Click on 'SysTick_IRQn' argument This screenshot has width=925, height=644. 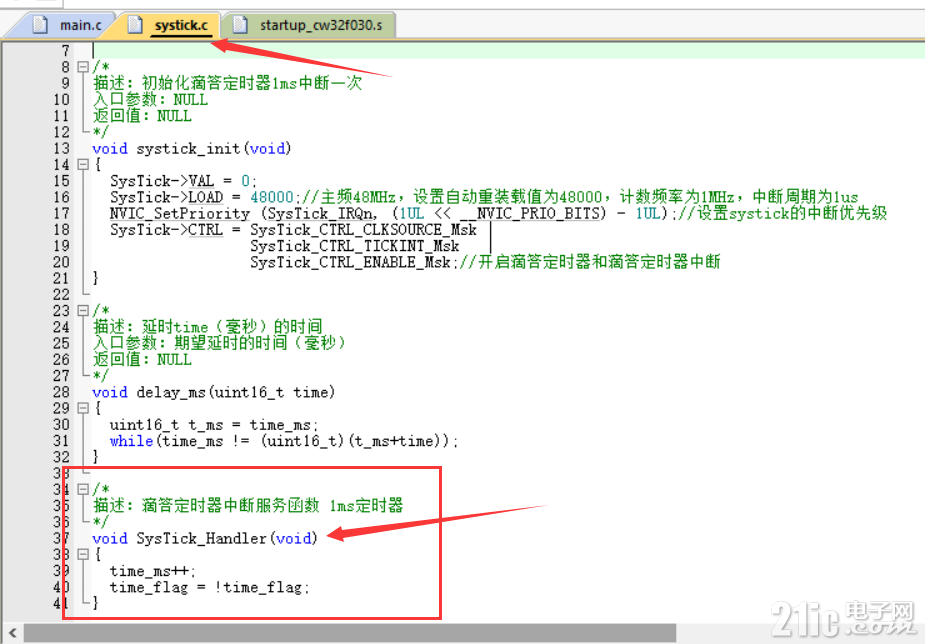[x=321, y=213]
